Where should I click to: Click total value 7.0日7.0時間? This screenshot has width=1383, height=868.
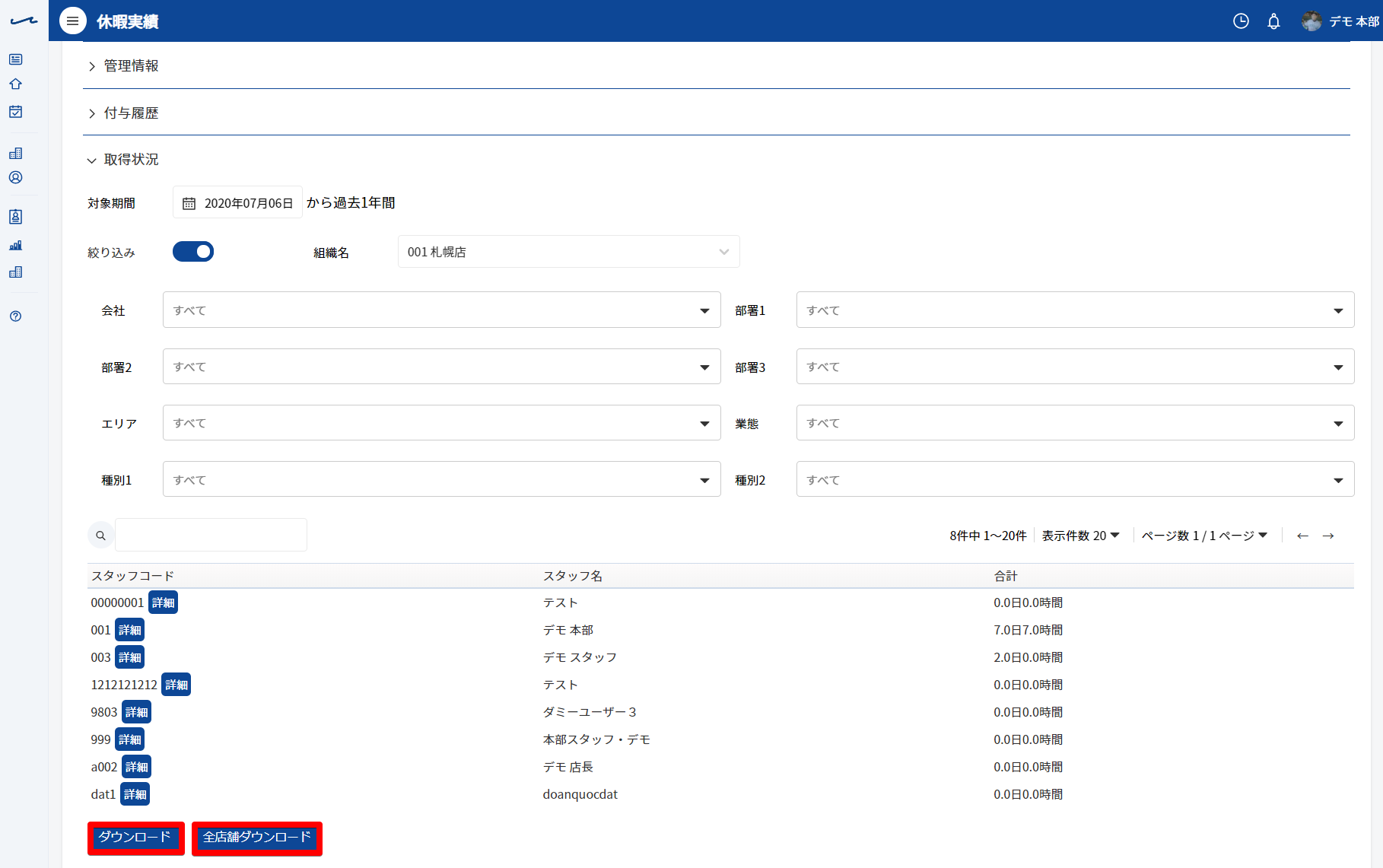coord(1028,630)
